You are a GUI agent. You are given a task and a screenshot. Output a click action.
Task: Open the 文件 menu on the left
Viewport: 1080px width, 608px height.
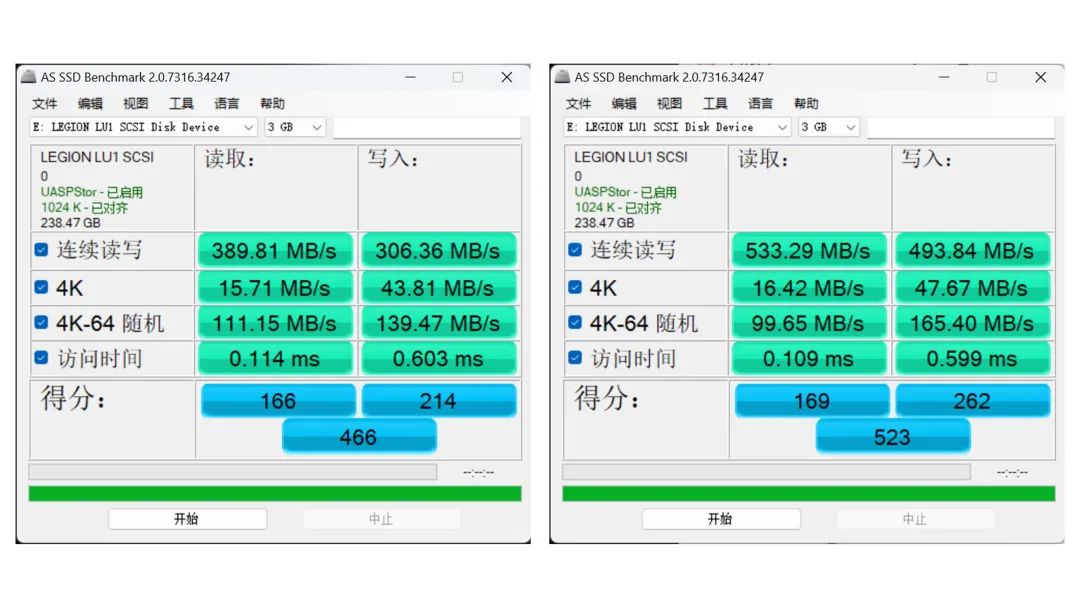pos(44,103)
